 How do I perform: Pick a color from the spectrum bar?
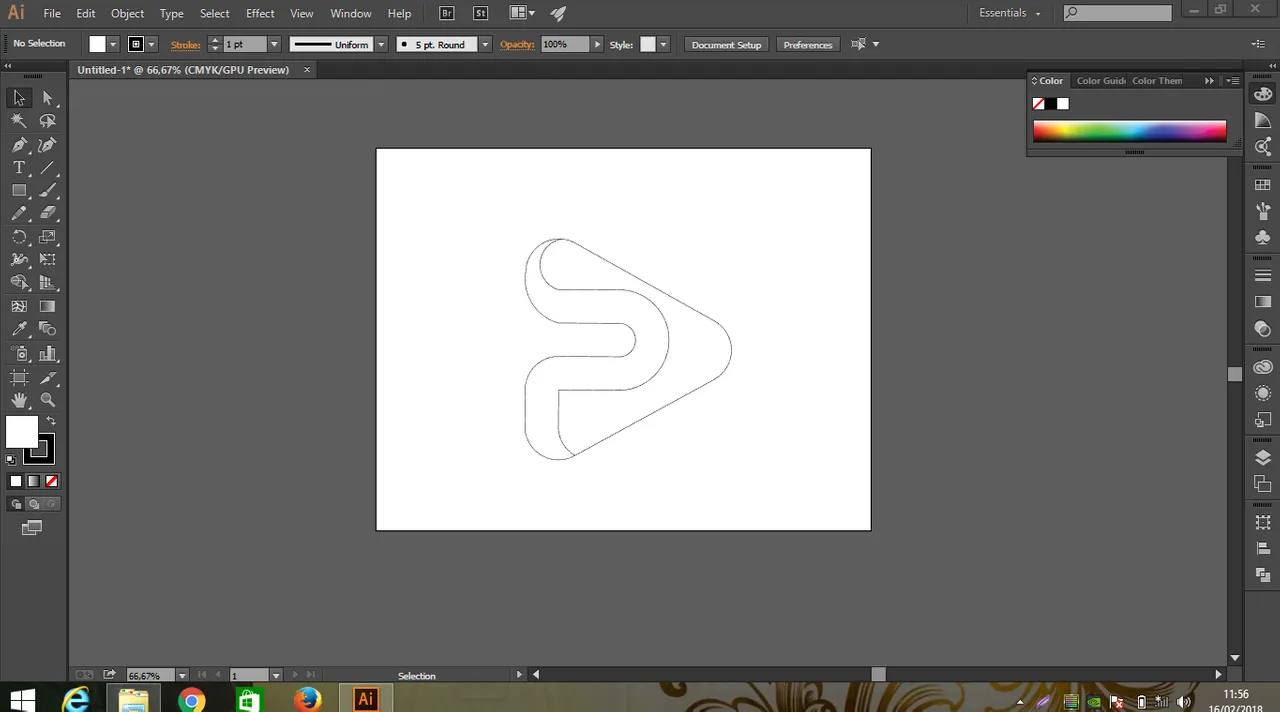[1129, 131]
